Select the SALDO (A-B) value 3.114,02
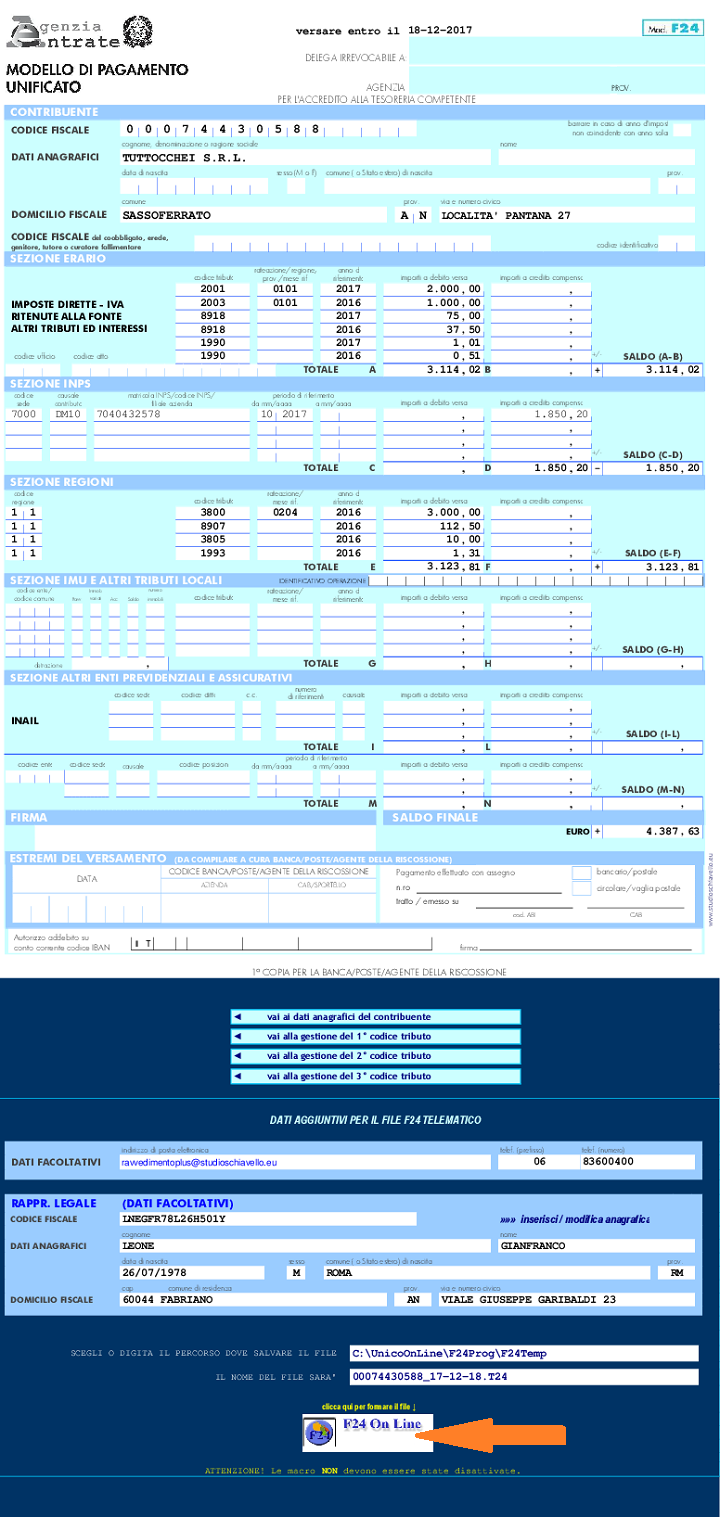 coord(653,370)
